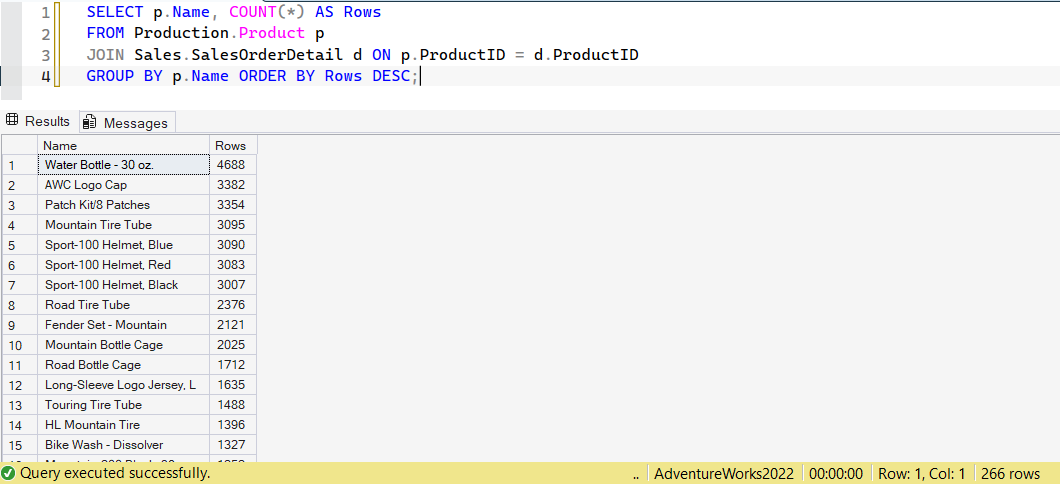Image resolution: width=1060 pixels, height=484 pixels.
Task: Click the Rows value 1488
Action: (233, 405)
